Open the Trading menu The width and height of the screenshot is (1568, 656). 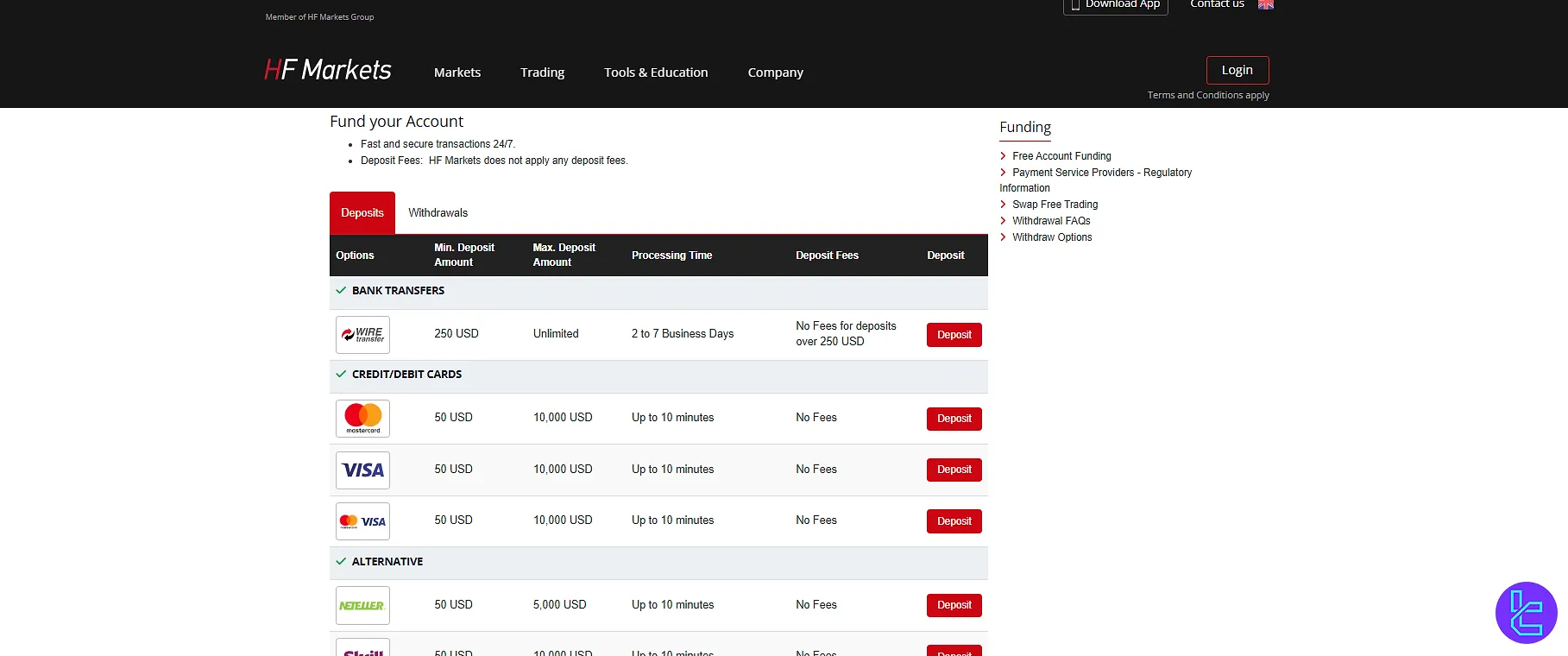(542, 73)
